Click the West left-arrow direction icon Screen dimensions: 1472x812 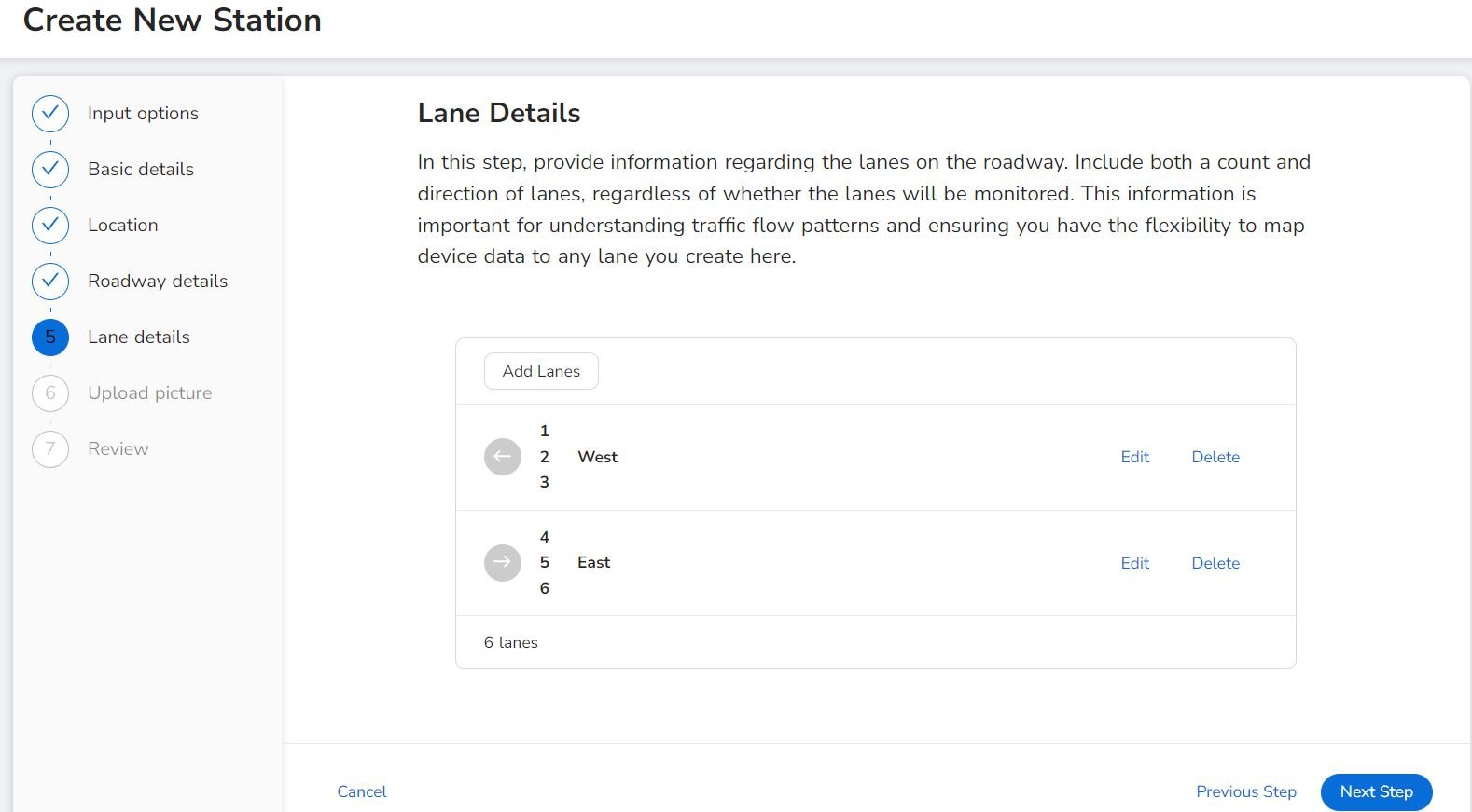tap(502, 457)
